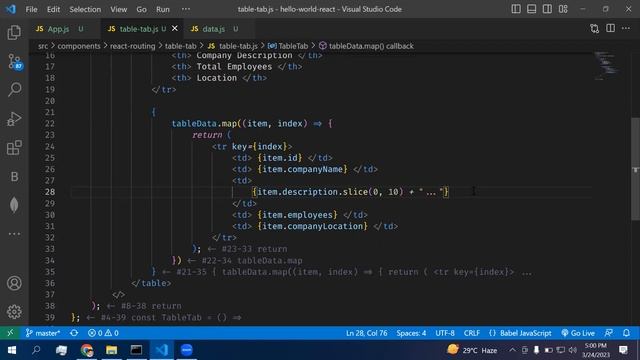Click line number 22 in gutter
The height and width of the screenshot is (360, 640).
[x=50, y=123]
